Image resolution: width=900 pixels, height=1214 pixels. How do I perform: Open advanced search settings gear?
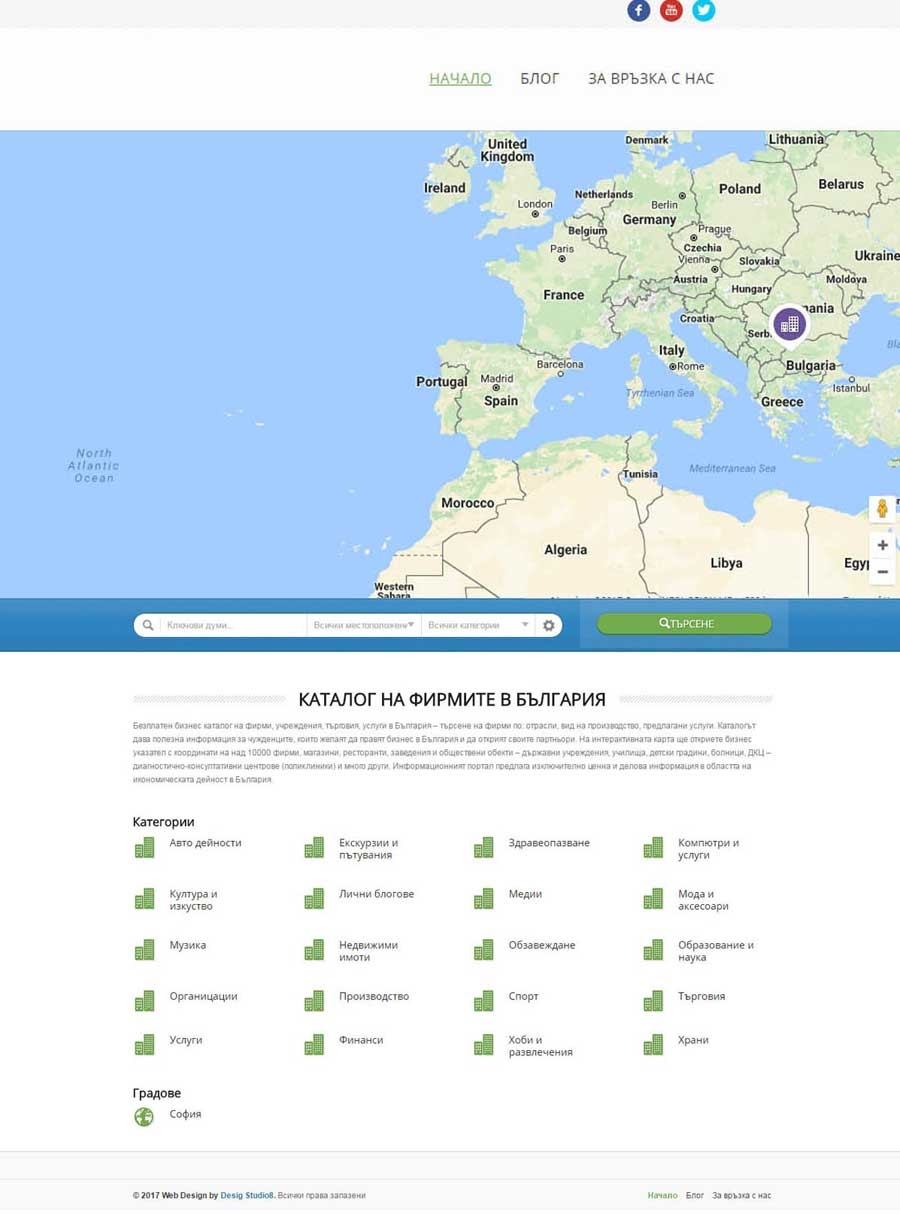pos(549,625)
